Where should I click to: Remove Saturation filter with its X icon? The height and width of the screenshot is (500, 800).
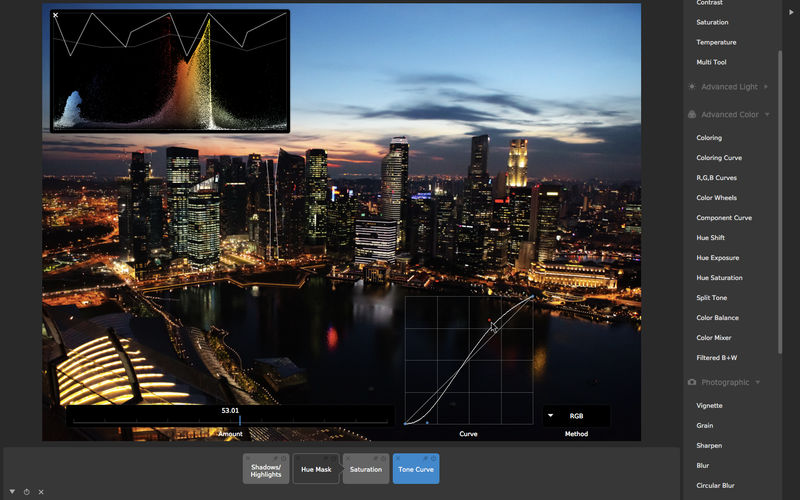pyautogui.click(x=348, y=458)
